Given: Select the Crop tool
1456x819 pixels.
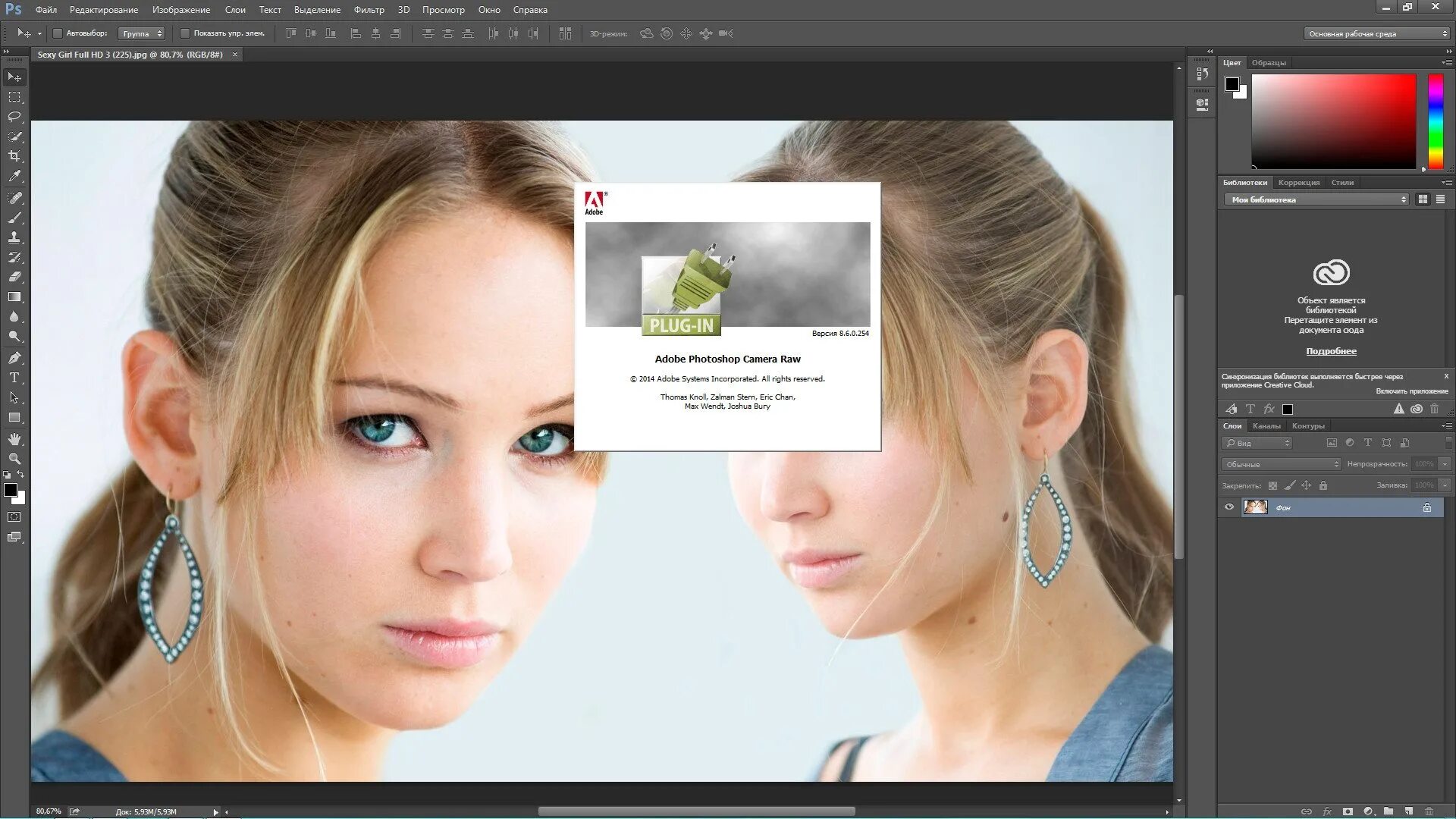Looking at the screenshot, I should pos(14,156).
